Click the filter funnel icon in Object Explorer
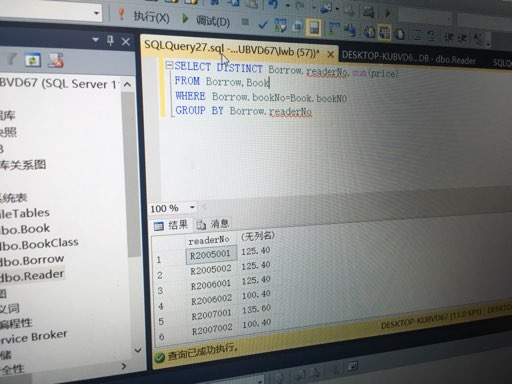The image size is (512, 384). 10,59
